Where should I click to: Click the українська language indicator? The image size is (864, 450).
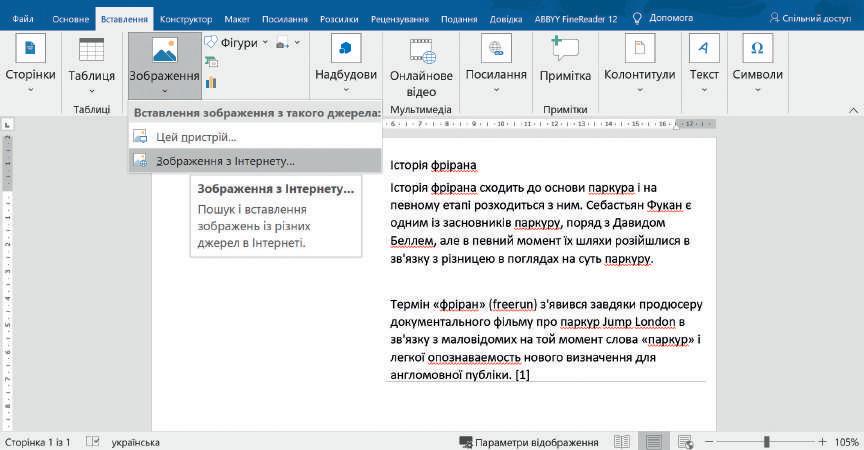point(136,442)
